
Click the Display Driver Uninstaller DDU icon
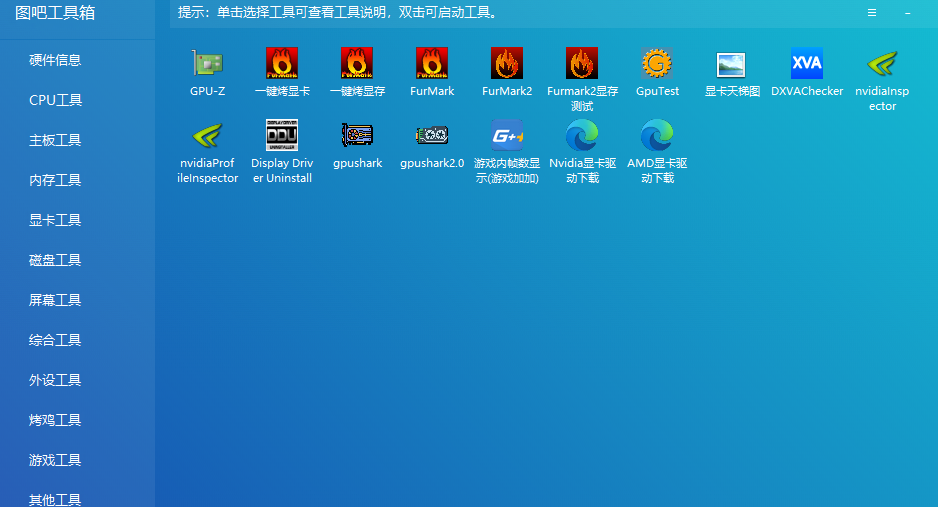[282, 135]
